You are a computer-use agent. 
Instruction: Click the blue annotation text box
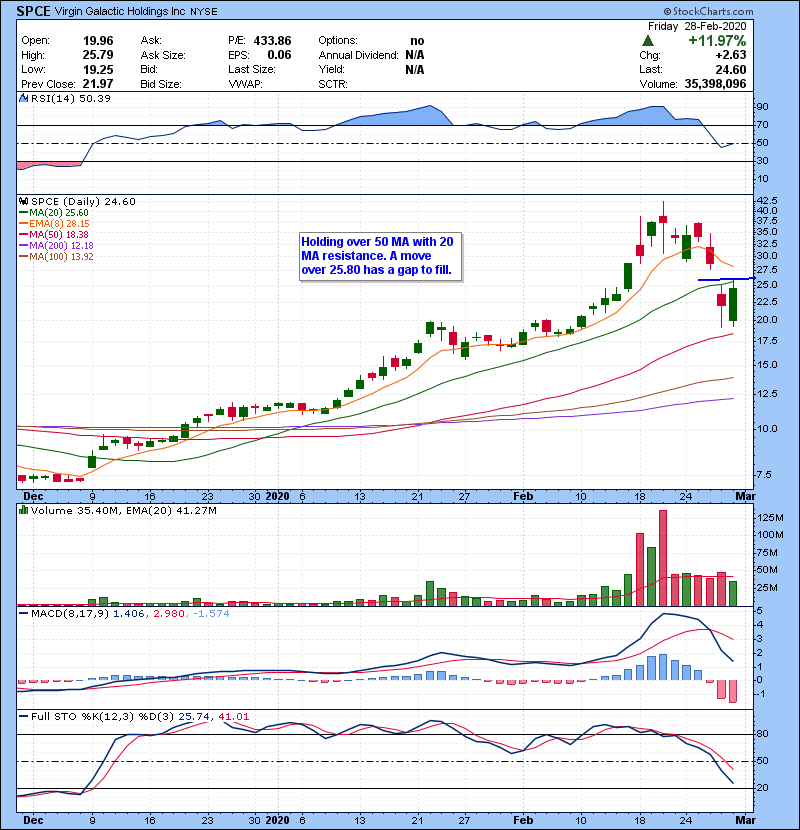click(380, 256)
